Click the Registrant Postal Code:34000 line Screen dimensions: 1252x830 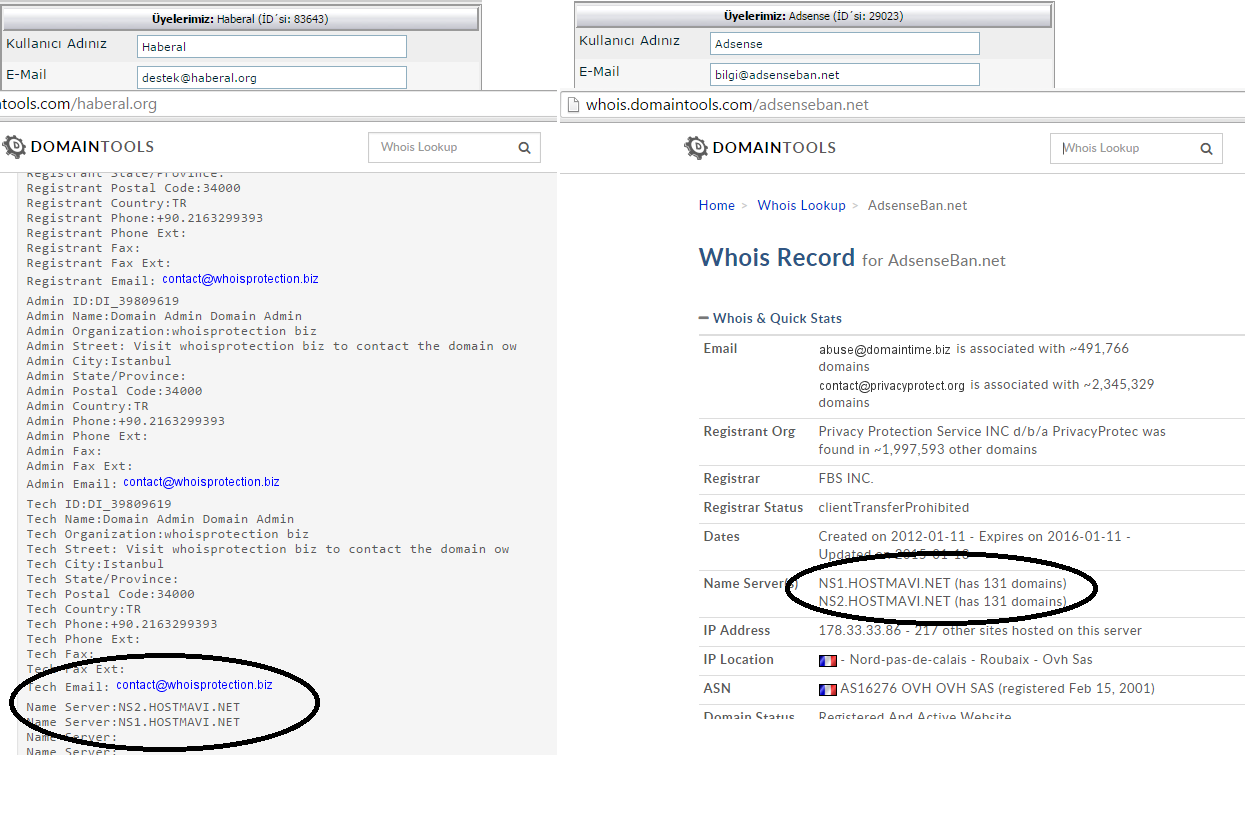133,188
